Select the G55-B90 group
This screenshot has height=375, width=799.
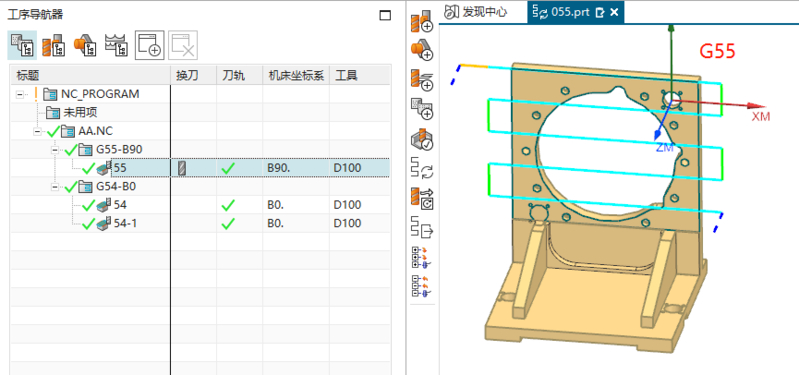(x=119, y=150)
